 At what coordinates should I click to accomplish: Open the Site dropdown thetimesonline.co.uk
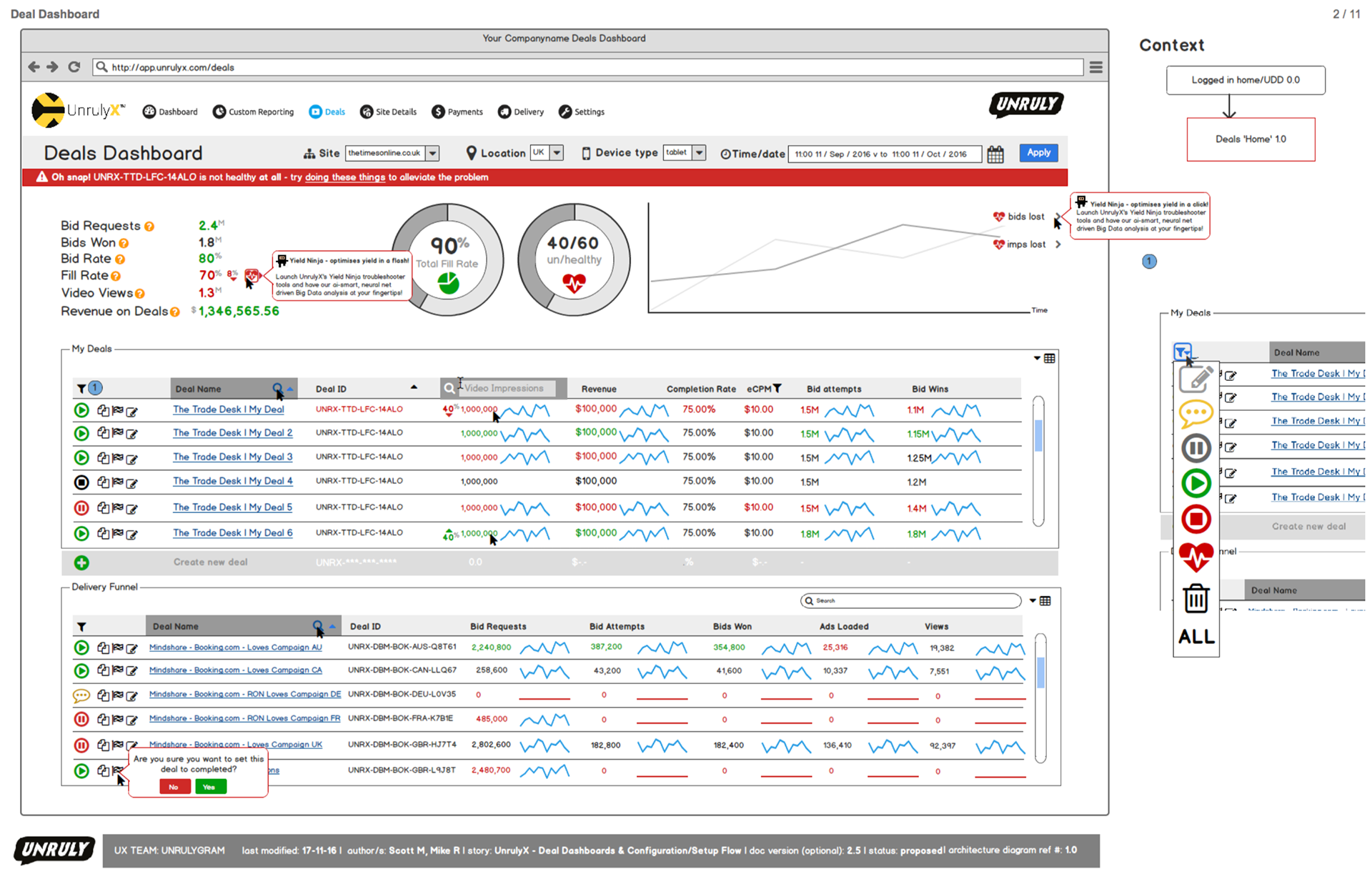(x=432, y=153)
